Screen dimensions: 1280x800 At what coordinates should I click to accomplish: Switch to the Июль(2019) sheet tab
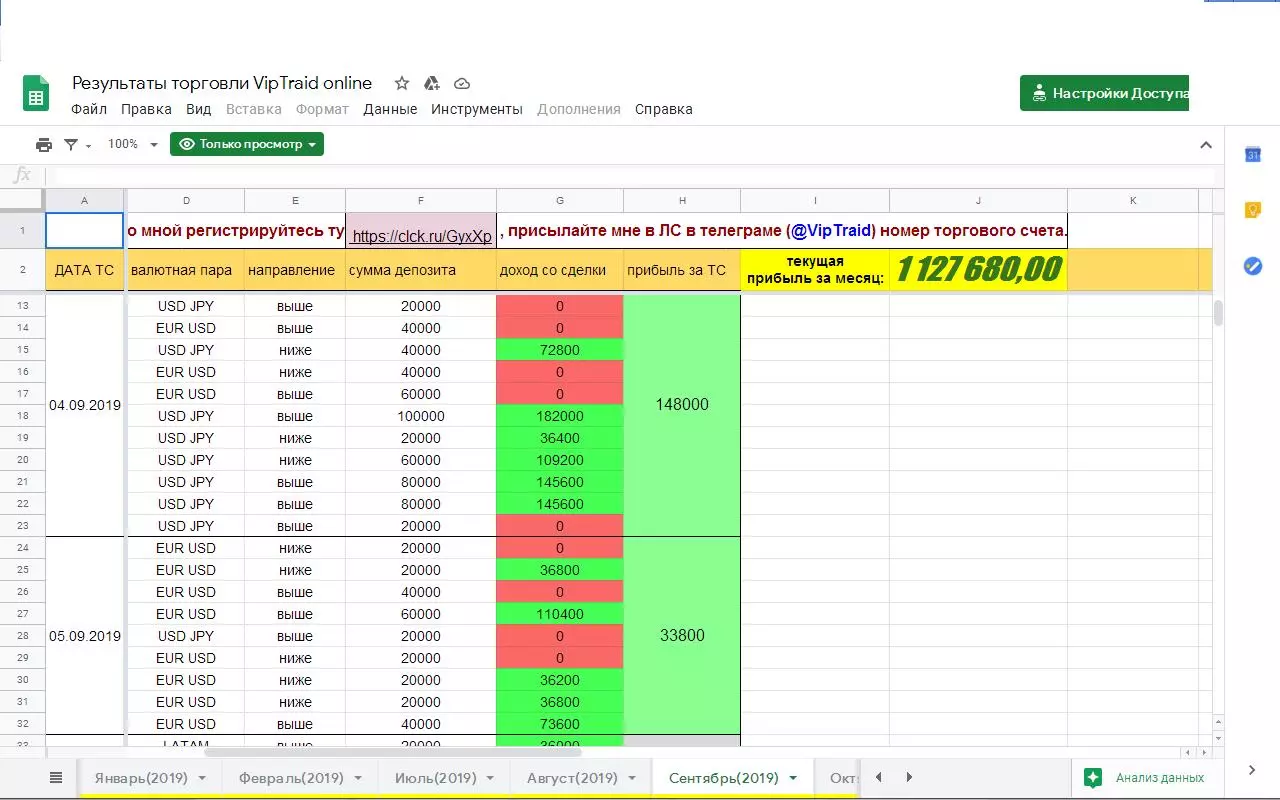tap(435, 778)
